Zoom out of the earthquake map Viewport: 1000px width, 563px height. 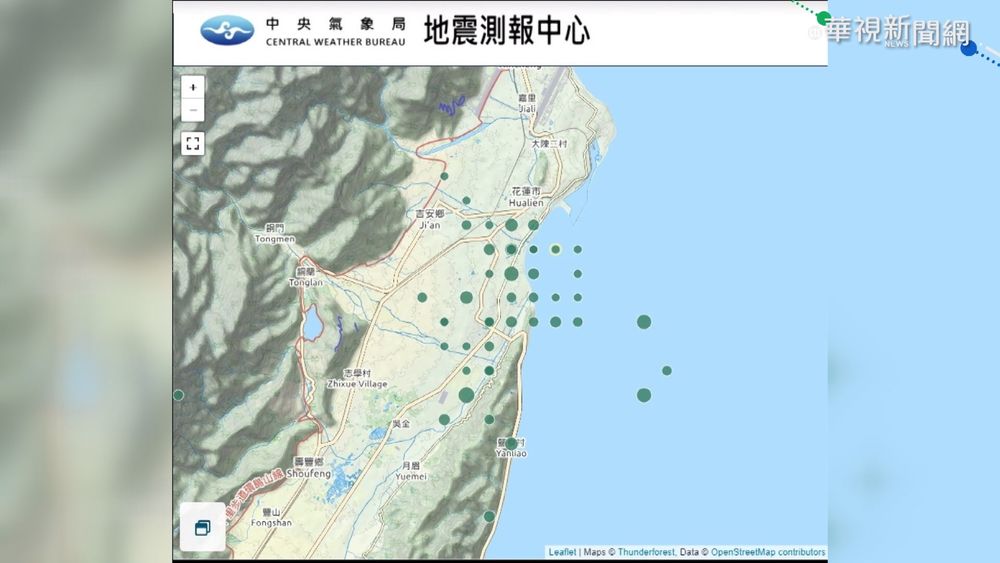point(193,110)
